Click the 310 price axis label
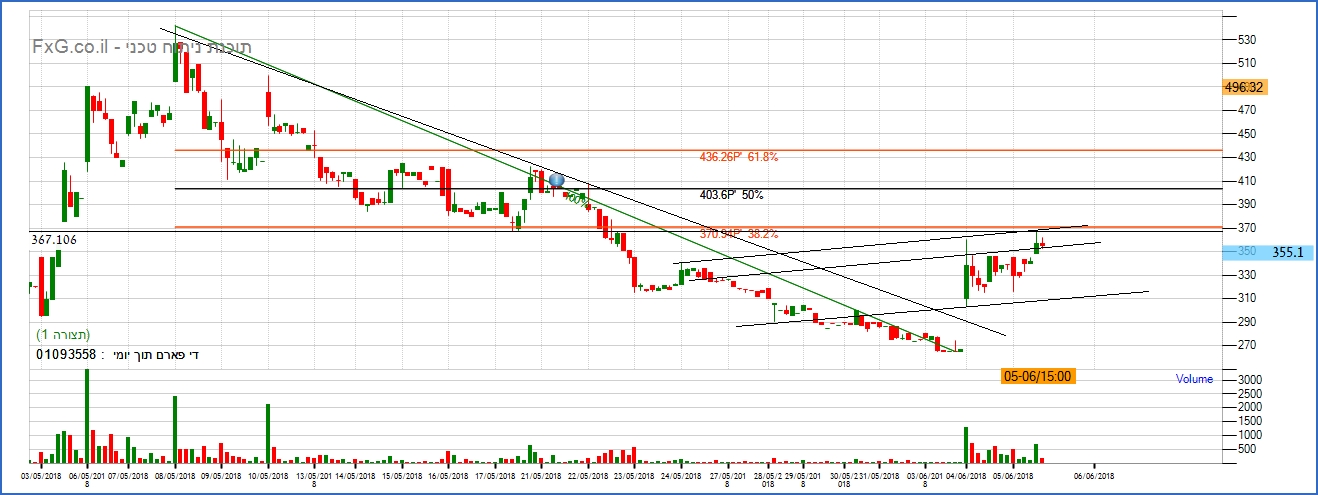The width and height of the screenshot is (1318, 495). click(x=1247, y=298)
